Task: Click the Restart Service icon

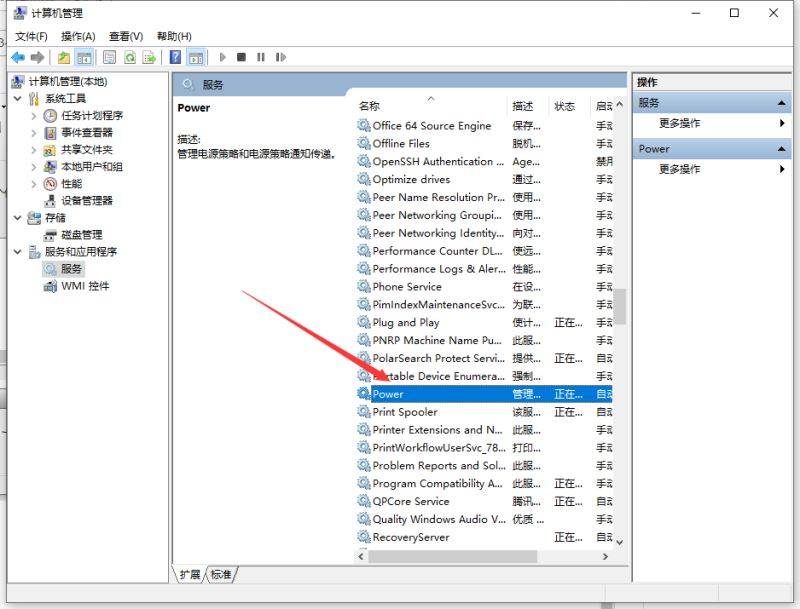Action: [281, 57]
